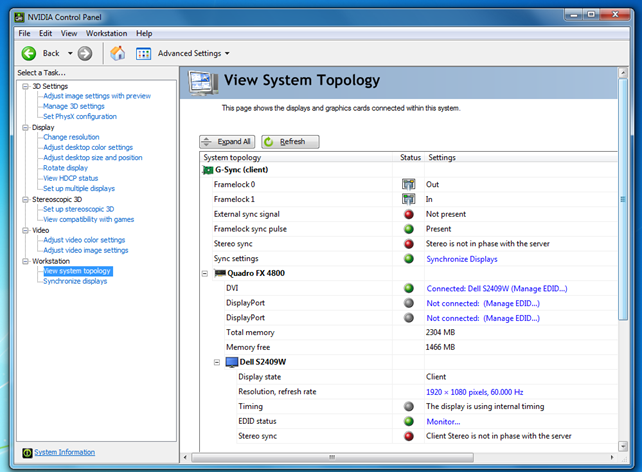
Task: Go to Home via house icon
Action: click(118, 53)
